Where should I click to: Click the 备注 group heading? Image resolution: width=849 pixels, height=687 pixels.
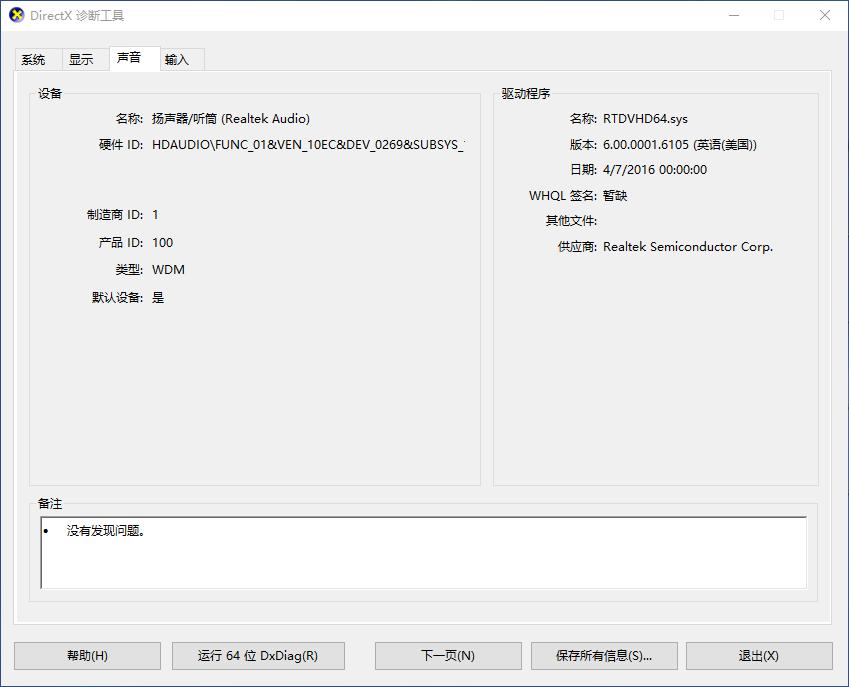pos(50,503)
